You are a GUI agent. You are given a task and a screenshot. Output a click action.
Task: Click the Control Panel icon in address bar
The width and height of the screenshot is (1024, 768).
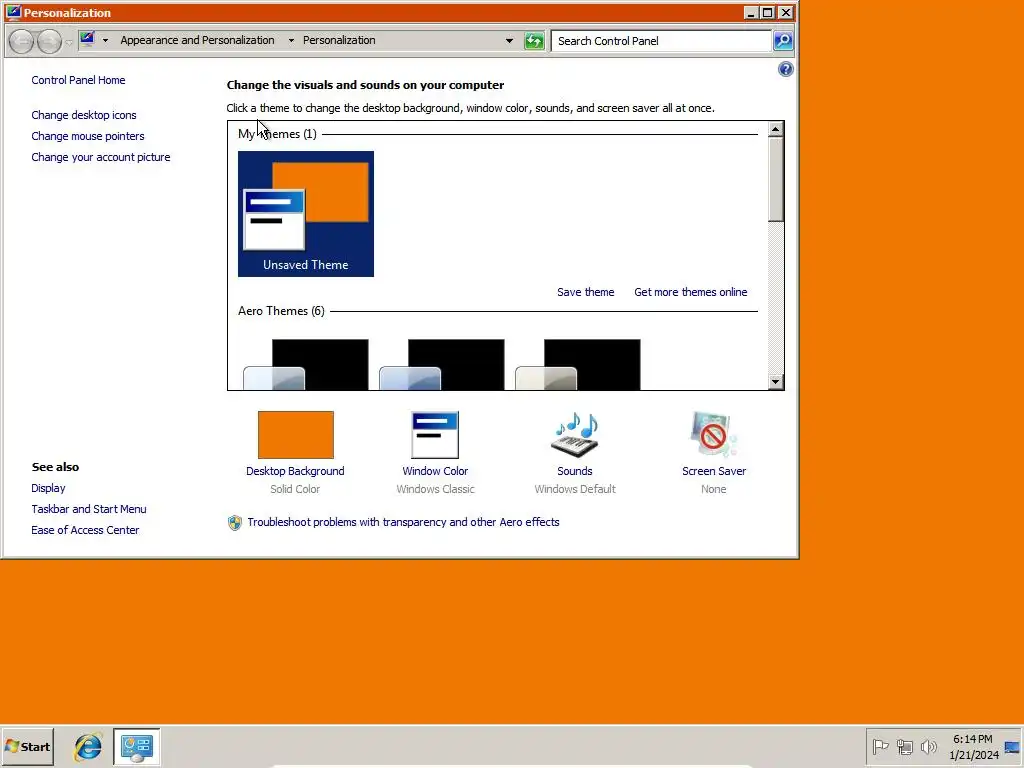[87, 40]
